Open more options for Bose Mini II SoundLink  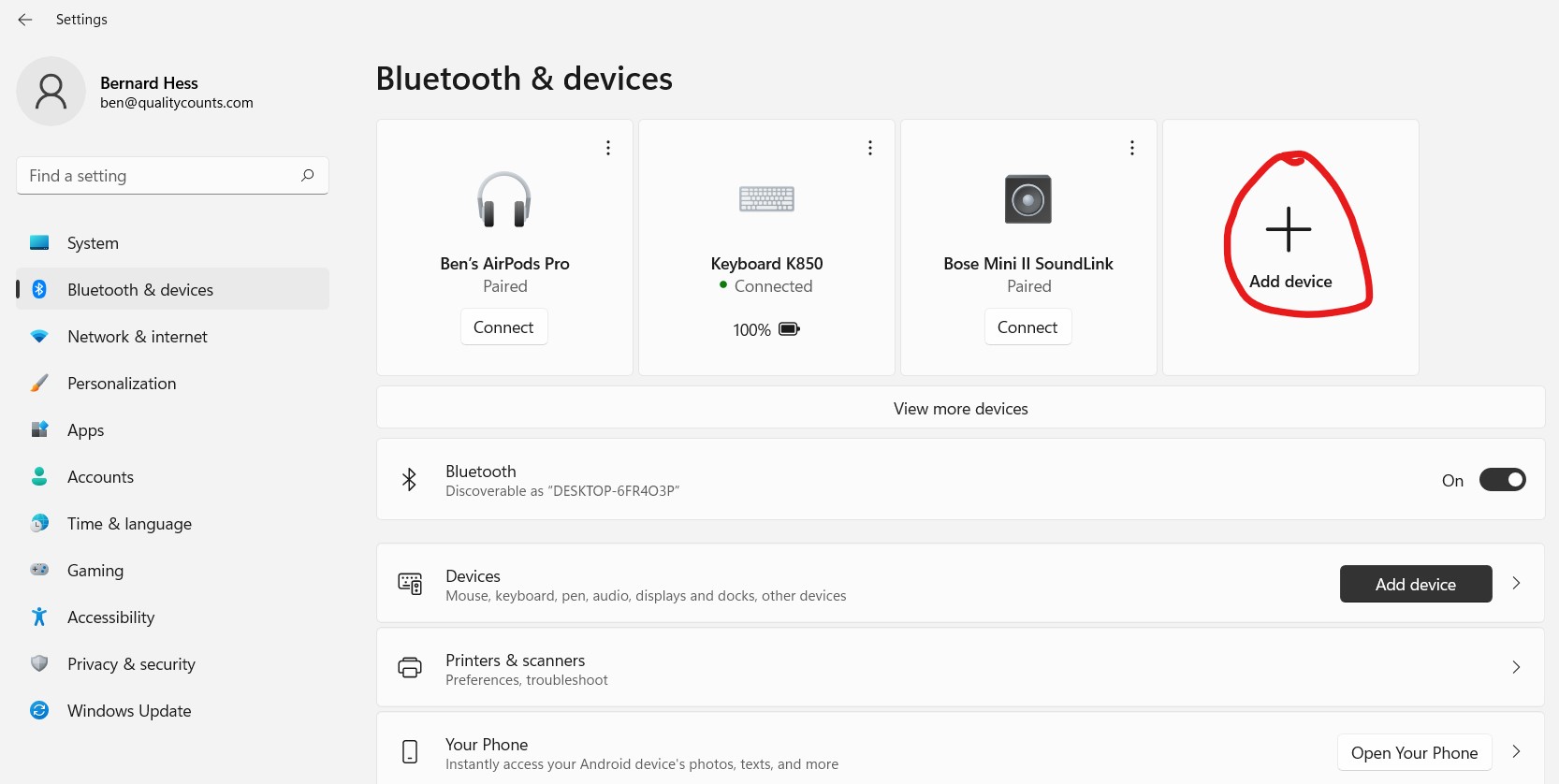point(1132,148)
